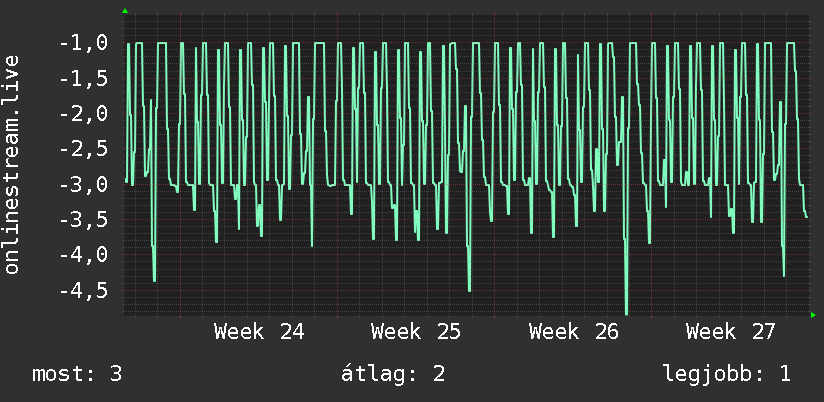Click the -1,5 y-axis label
Screen dimensions: 824x402
coord(84,79)
